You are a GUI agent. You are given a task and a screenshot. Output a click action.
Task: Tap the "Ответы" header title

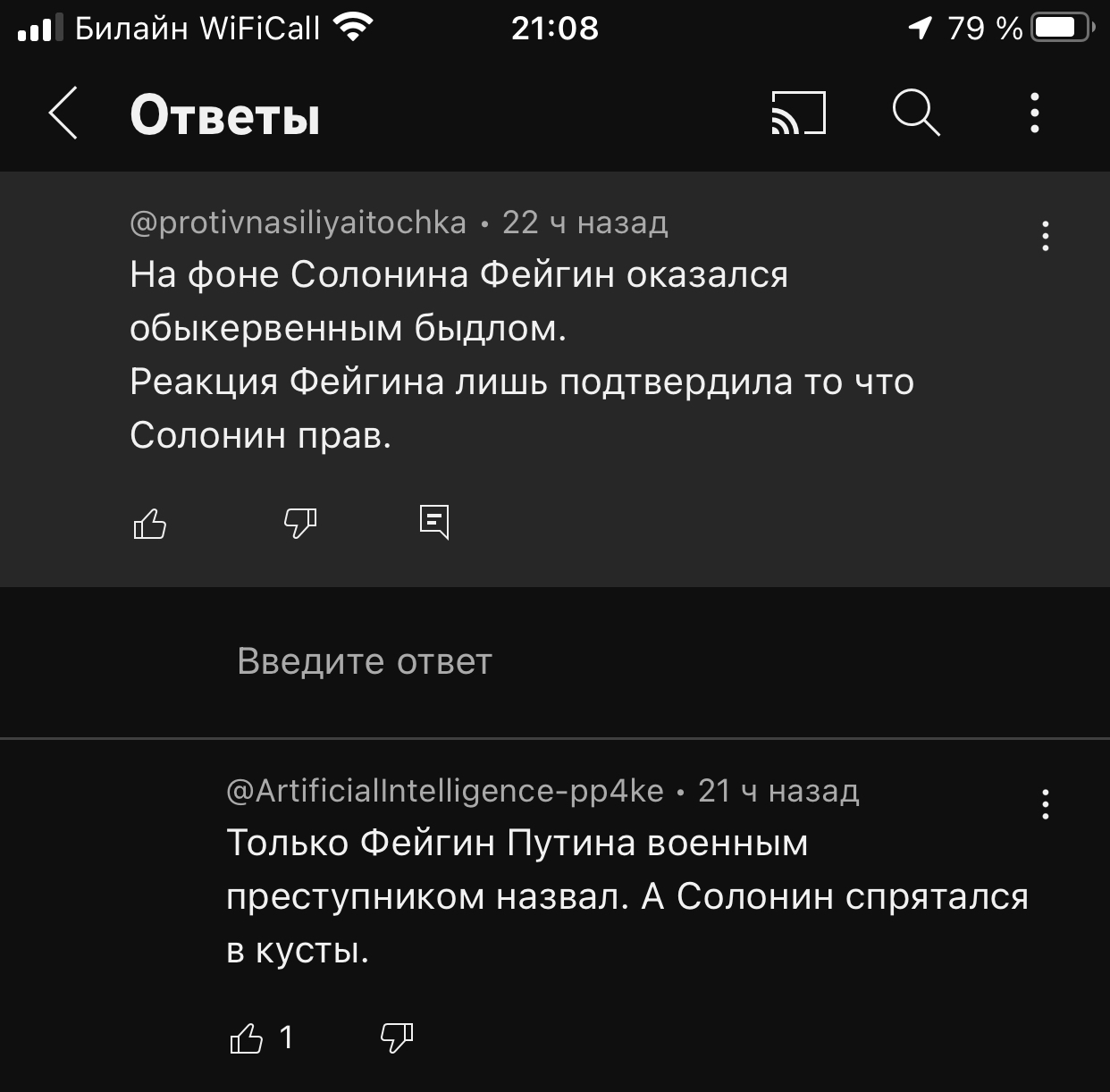(x=224, y=115)
